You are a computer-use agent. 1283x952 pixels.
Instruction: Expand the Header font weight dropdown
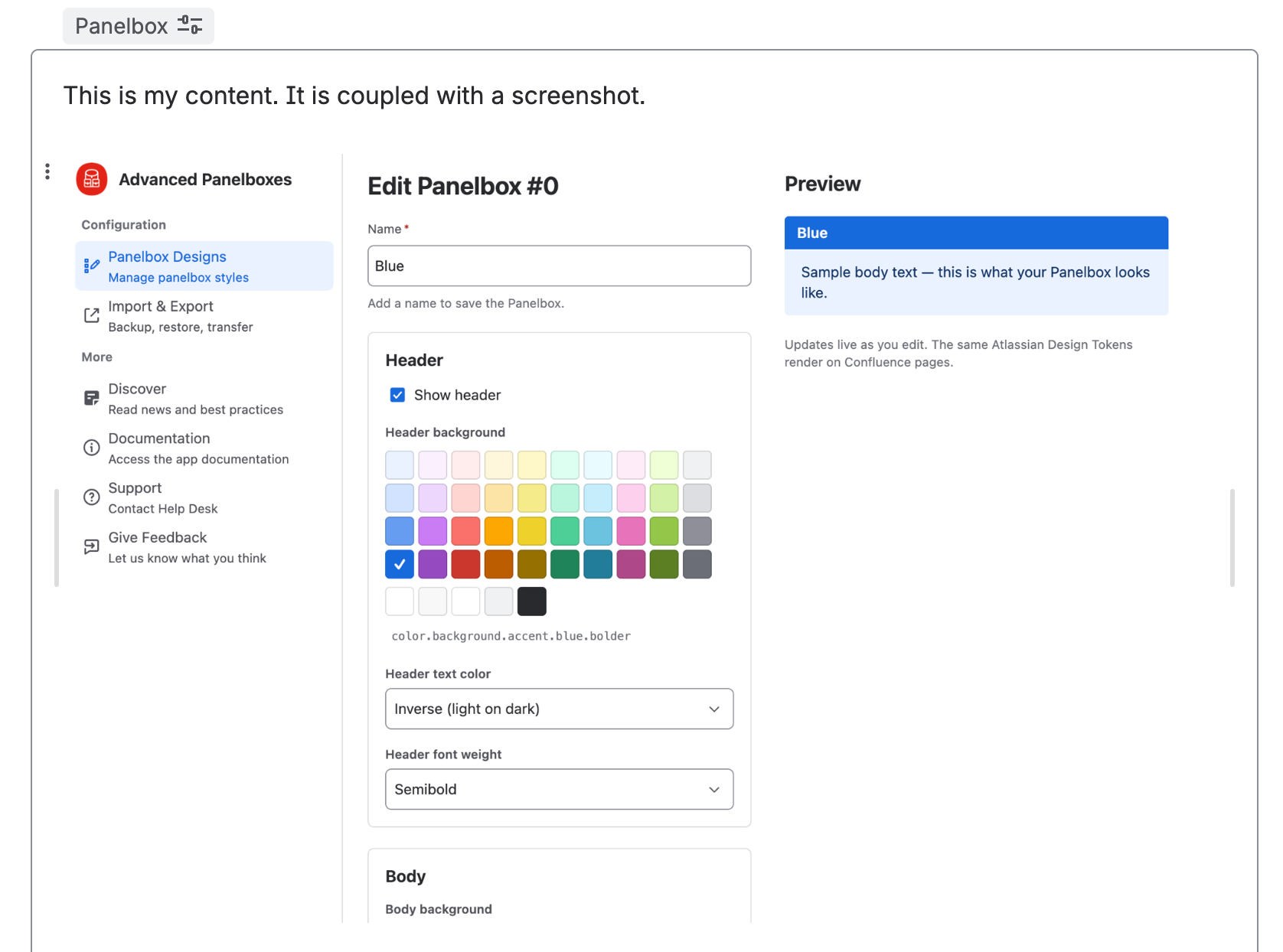(560, 789)
